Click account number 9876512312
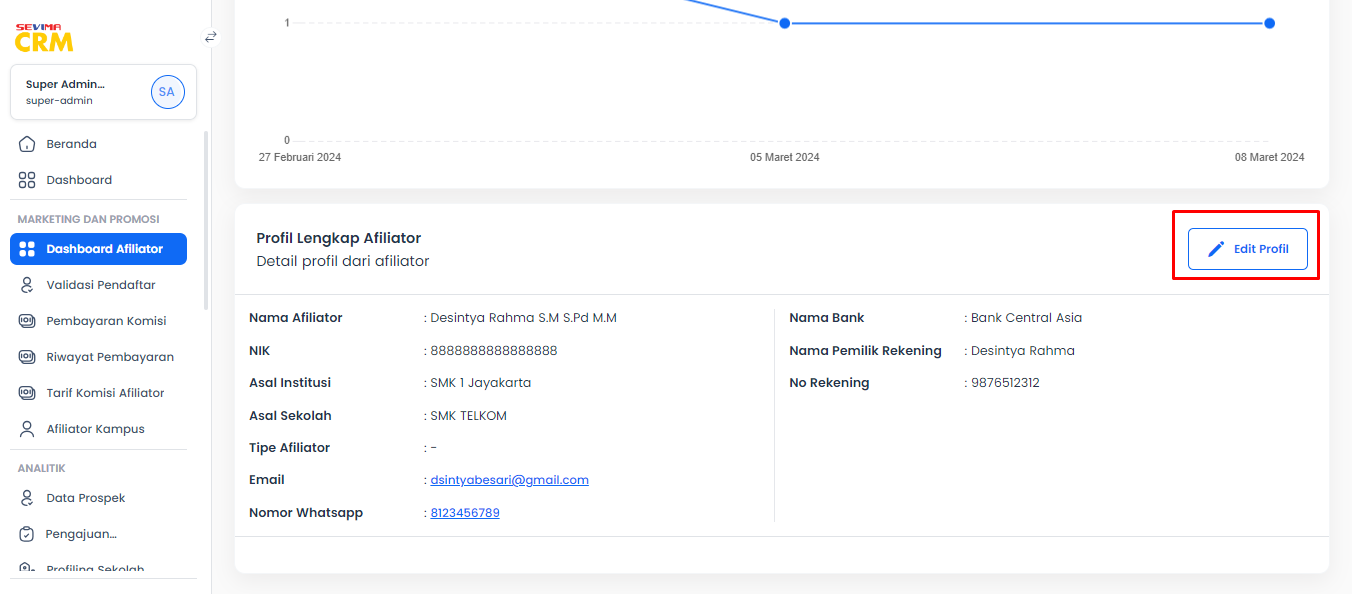The width and height of the screenshot is (1354, 594). (1005, 383)
